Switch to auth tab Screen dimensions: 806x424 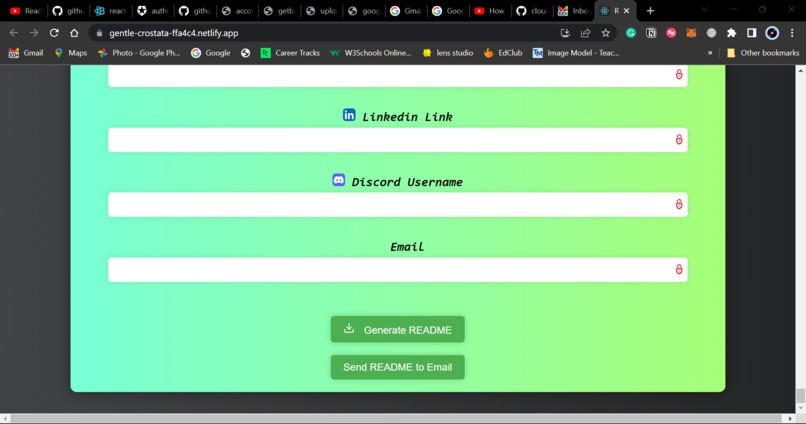(x=152, y=11)
